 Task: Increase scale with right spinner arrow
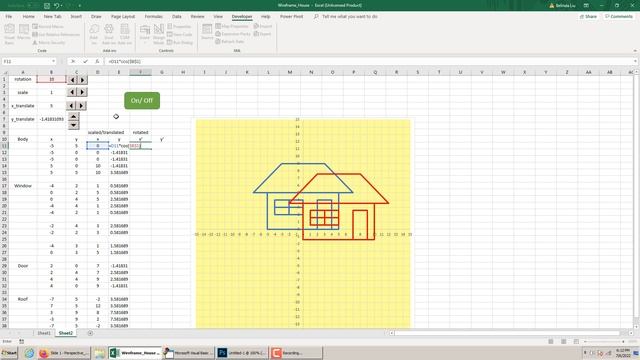[82, 92]
